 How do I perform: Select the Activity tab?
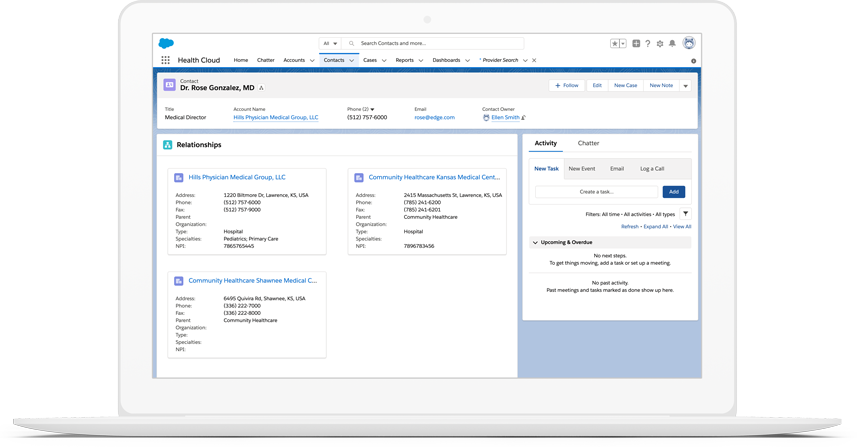point(545,143)
